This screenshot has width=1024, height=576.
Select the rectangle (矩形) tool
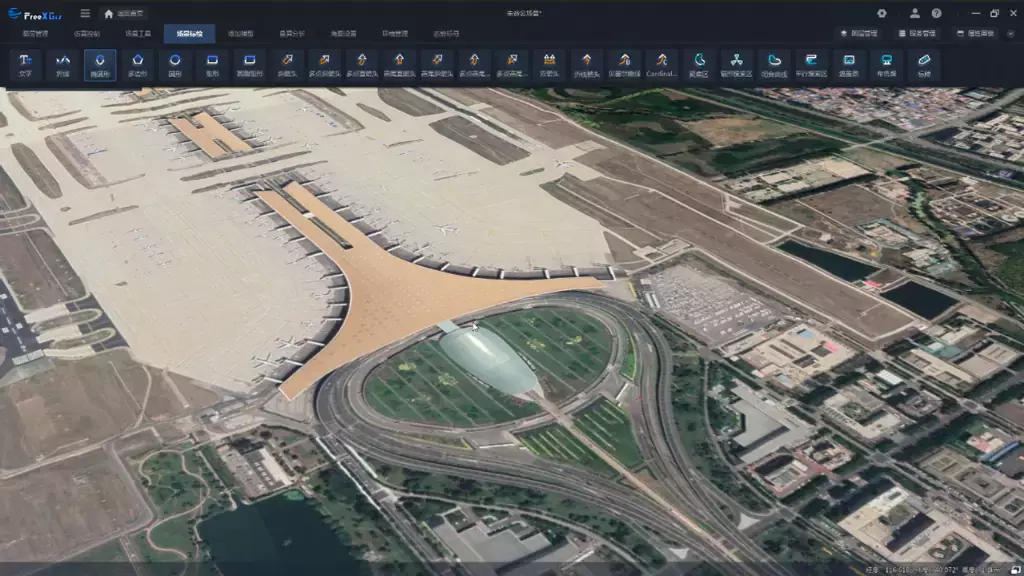[x=212, y=64]
